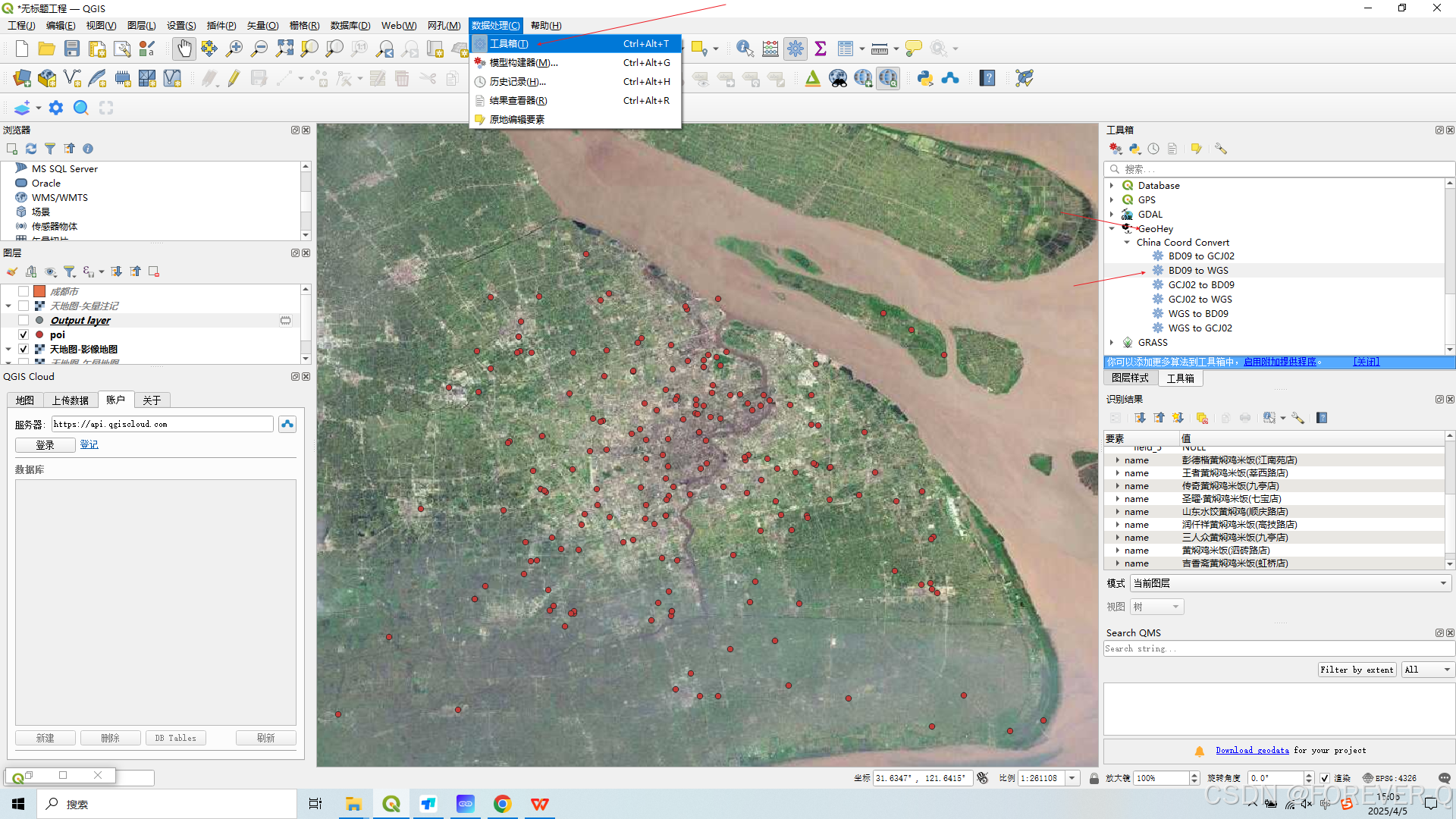Image resolution: width=1456 pixels, height=819 pixels.
Task: Click the Statistical Summary sigma icon
Action: [x=821, y=49]
